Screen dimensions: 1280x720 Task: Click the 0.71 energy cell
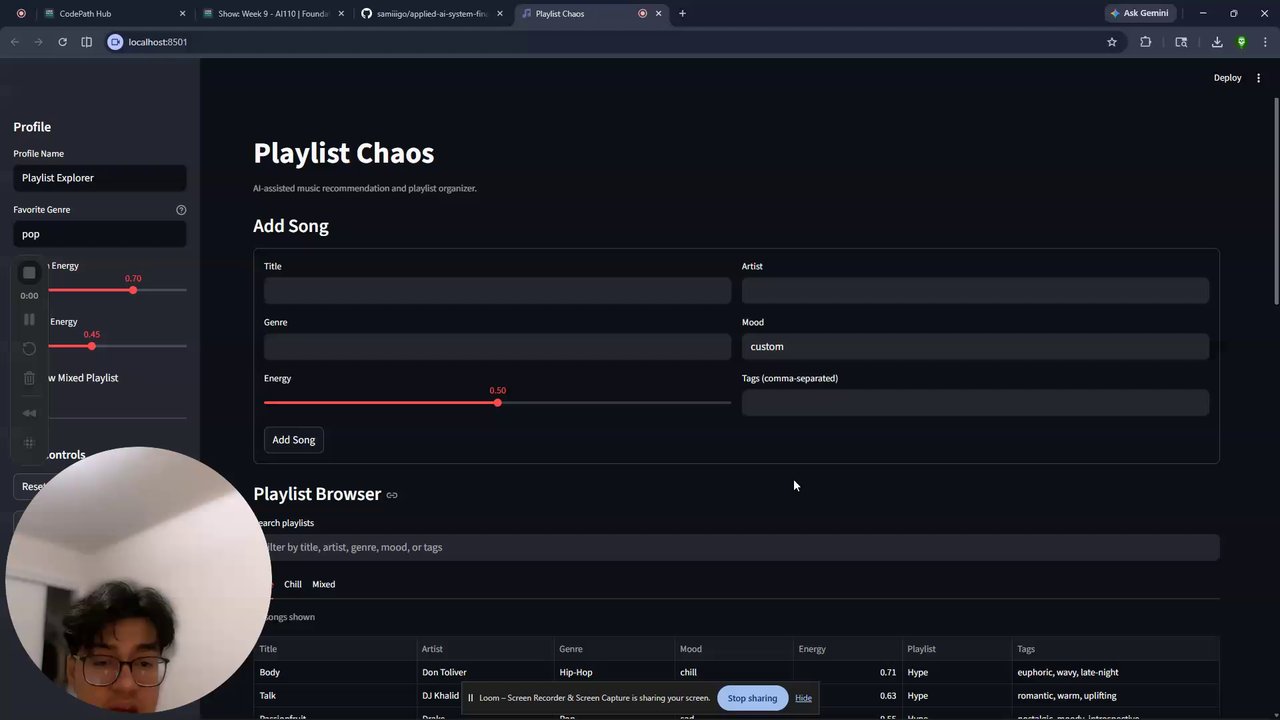(848, 672)
